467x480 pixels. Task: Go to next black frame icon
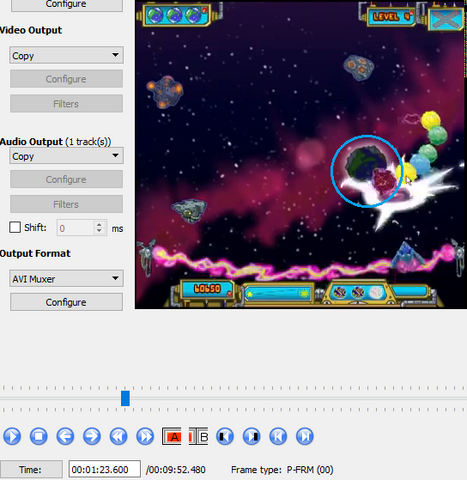point(252,436)
